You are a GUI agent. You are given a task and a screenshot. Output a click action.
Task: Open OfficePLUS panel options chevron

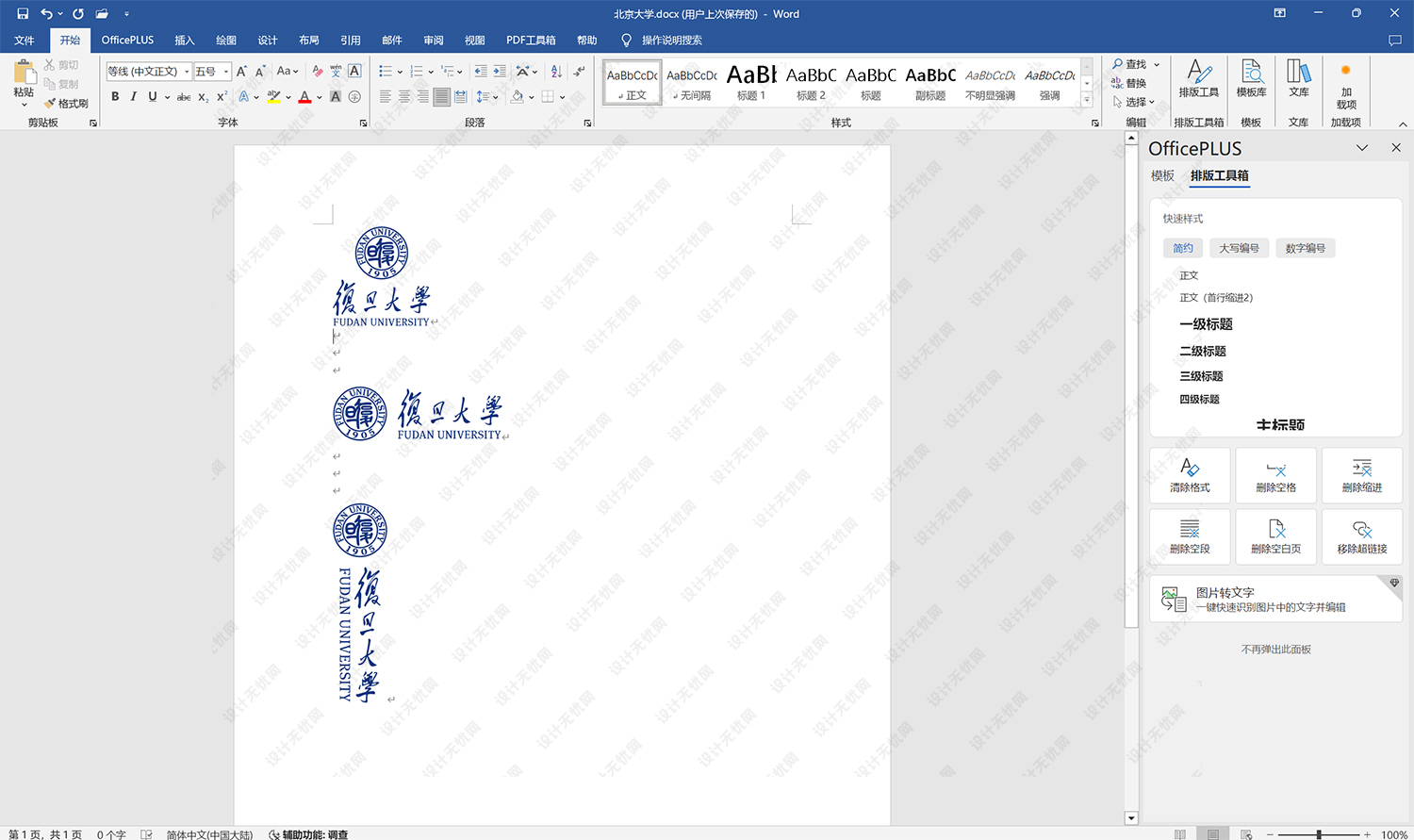click(1362, 148)
